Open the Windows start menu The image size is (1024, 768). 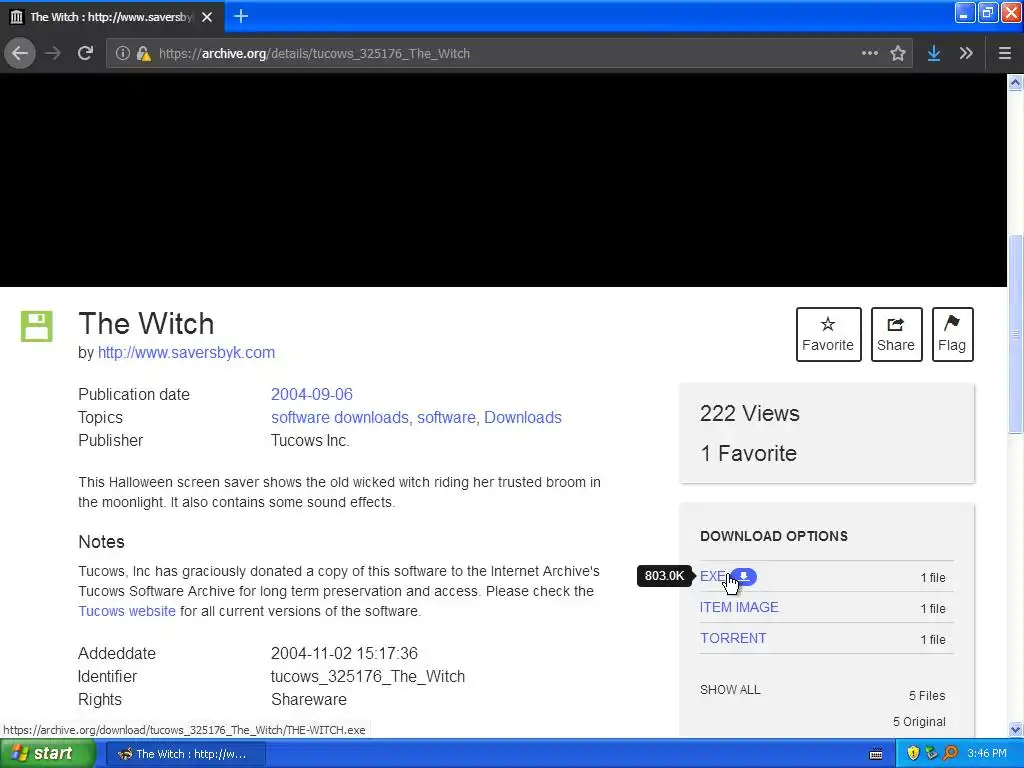click(48, 754)
